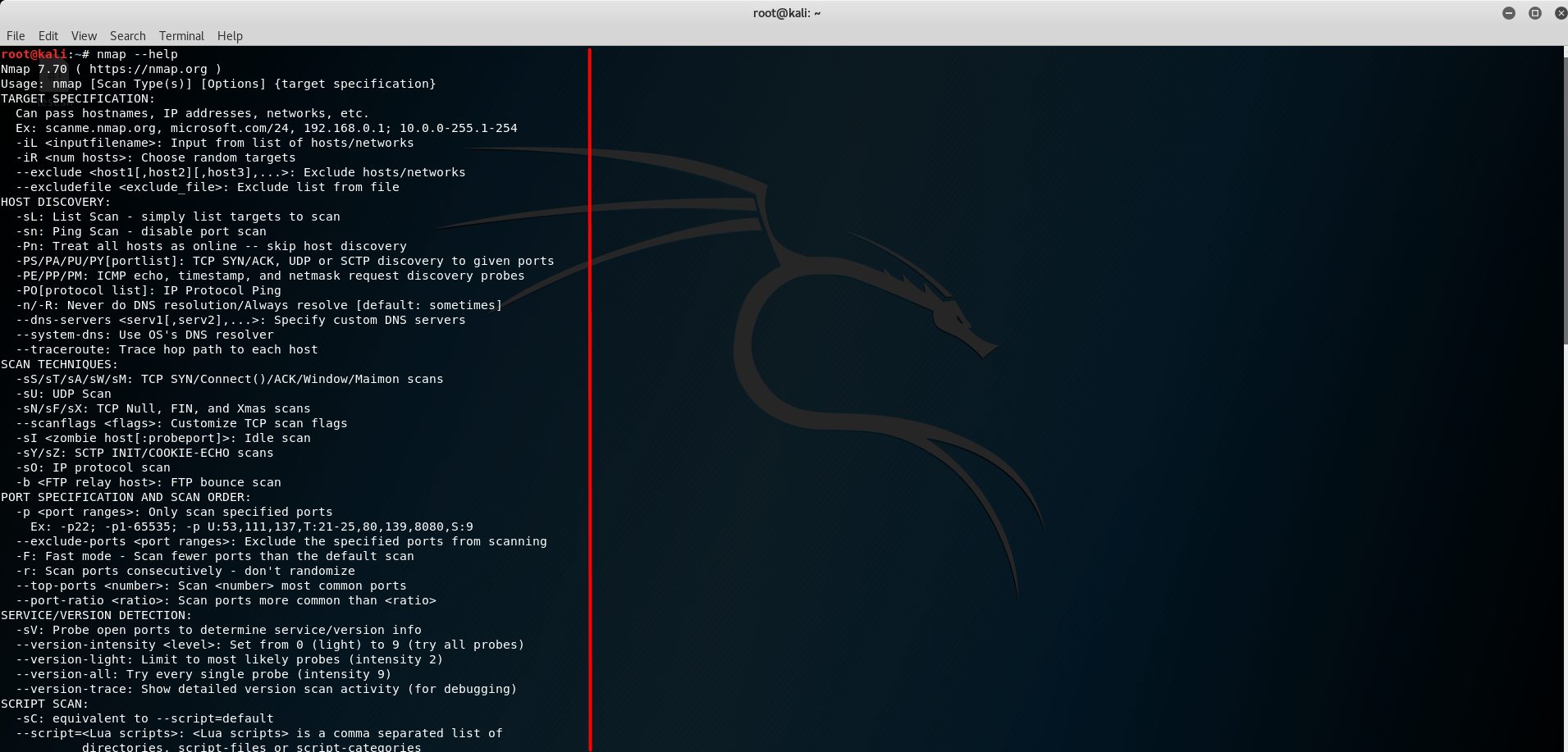Open the File menu
Viewport: 1568px width, 752px height.
point(16,36)
